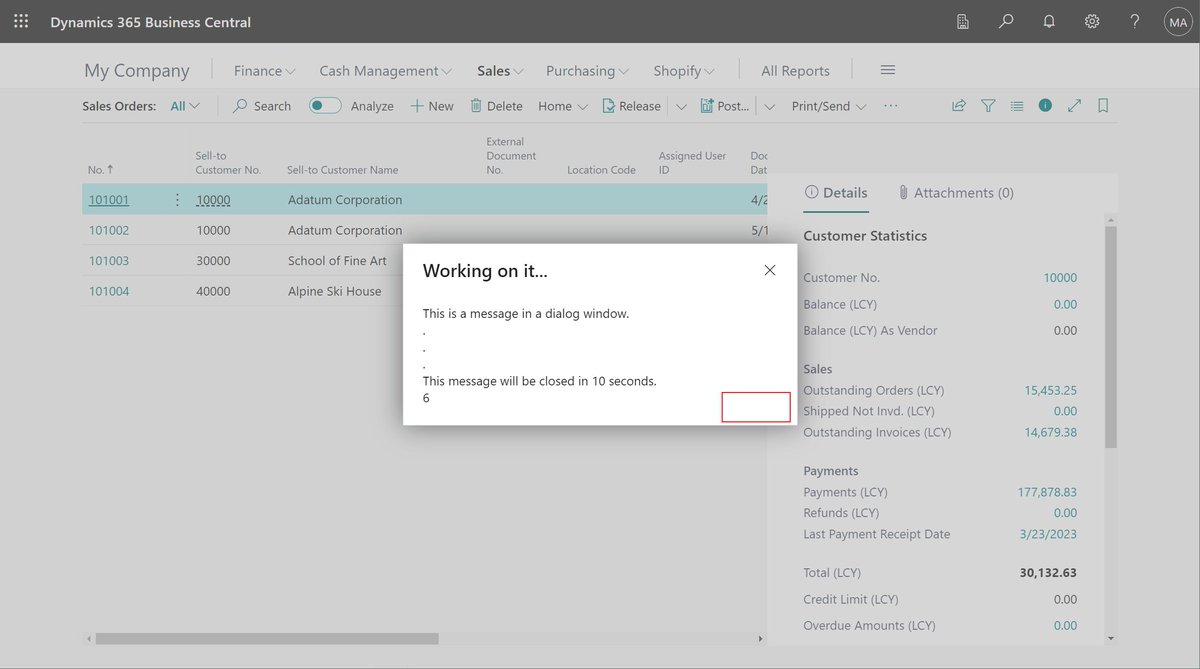
Task: Open sales order 101003
Action: [x=109, y=261]
